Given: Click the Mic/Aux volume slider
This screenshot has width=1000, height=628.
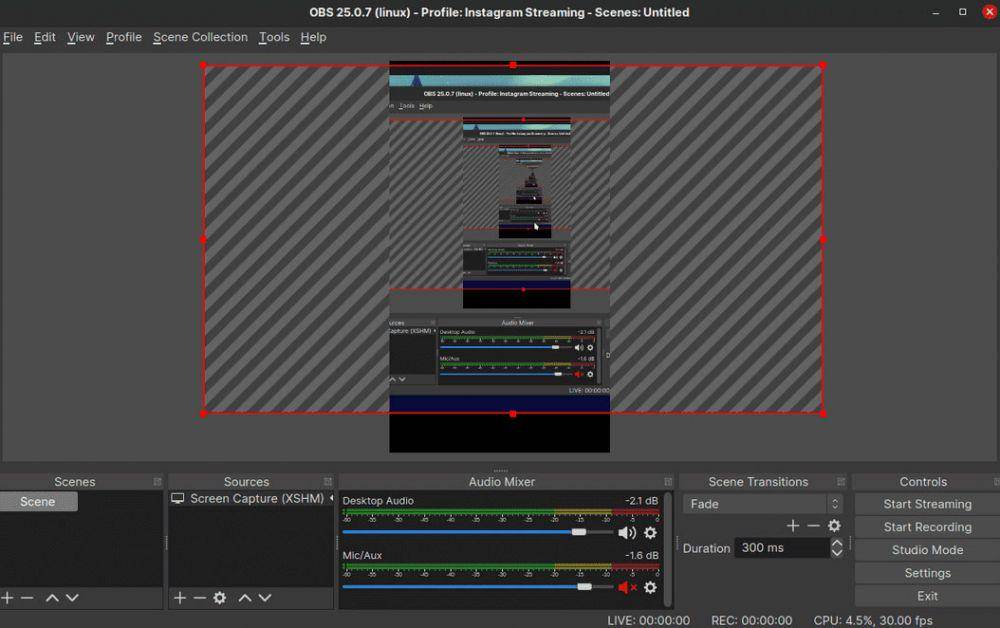Looking at the screenshot, I should [x=478, y=587].
